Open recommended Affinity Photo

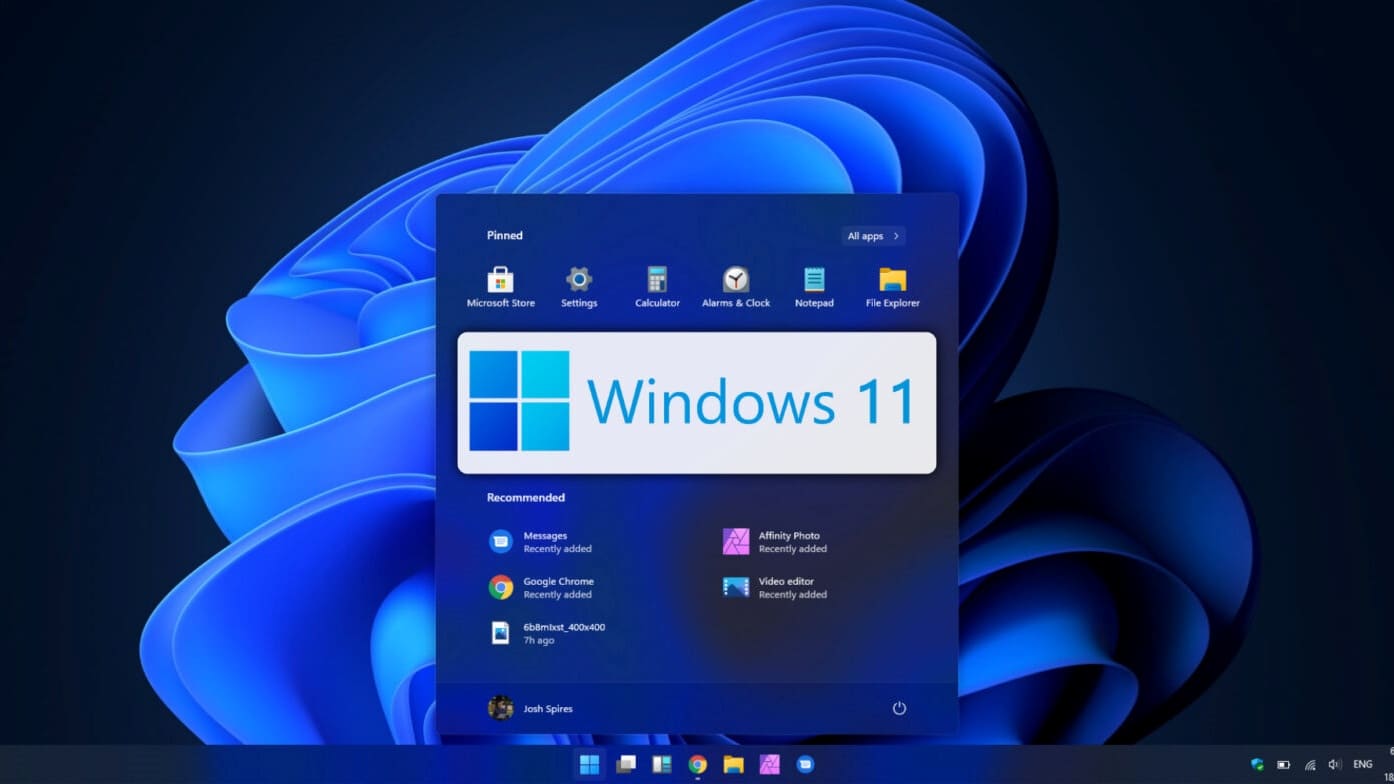click(x=775, y=542)
